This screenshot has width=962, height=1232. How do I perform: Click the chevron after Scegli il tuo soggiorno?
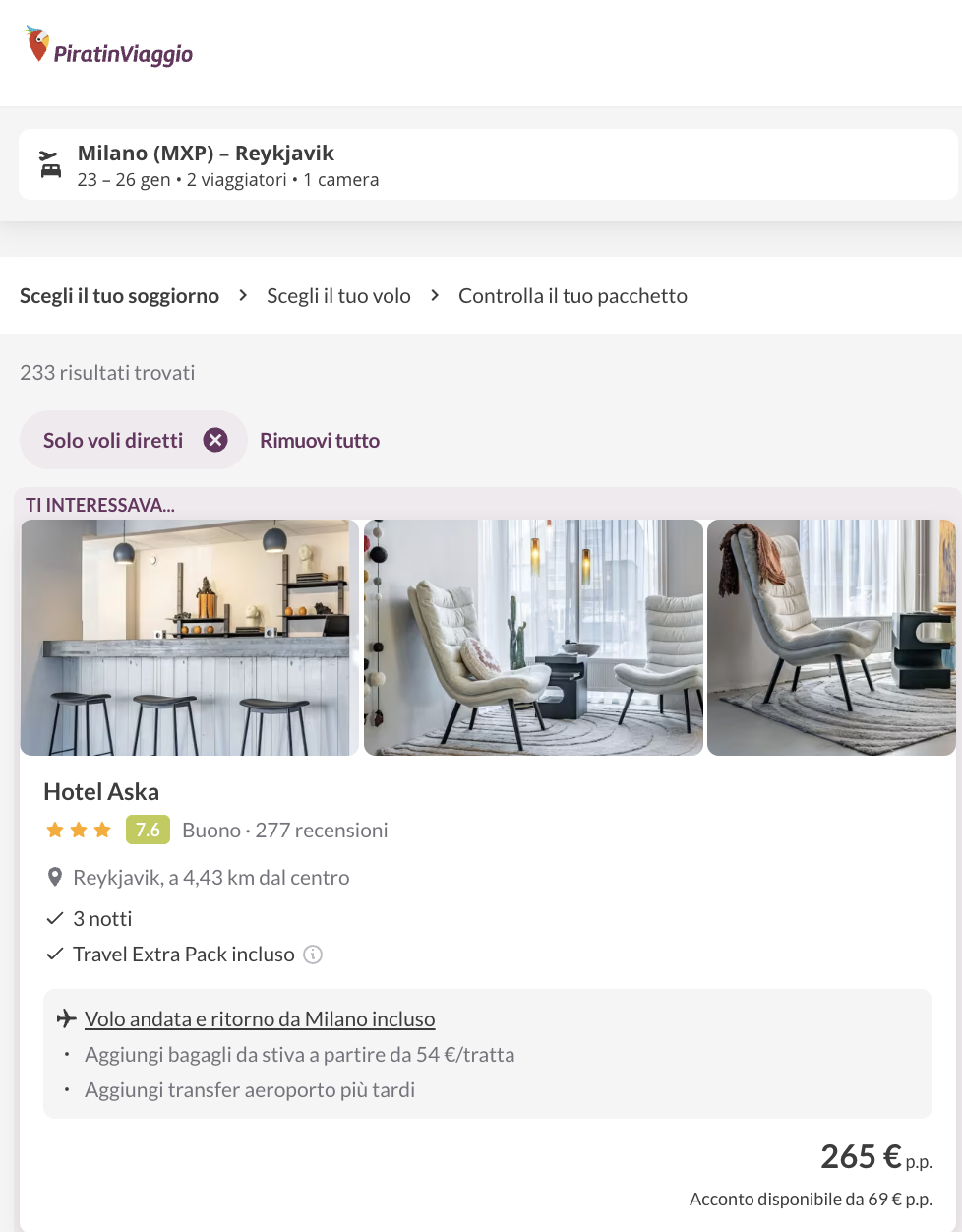[x=243, y=295]
